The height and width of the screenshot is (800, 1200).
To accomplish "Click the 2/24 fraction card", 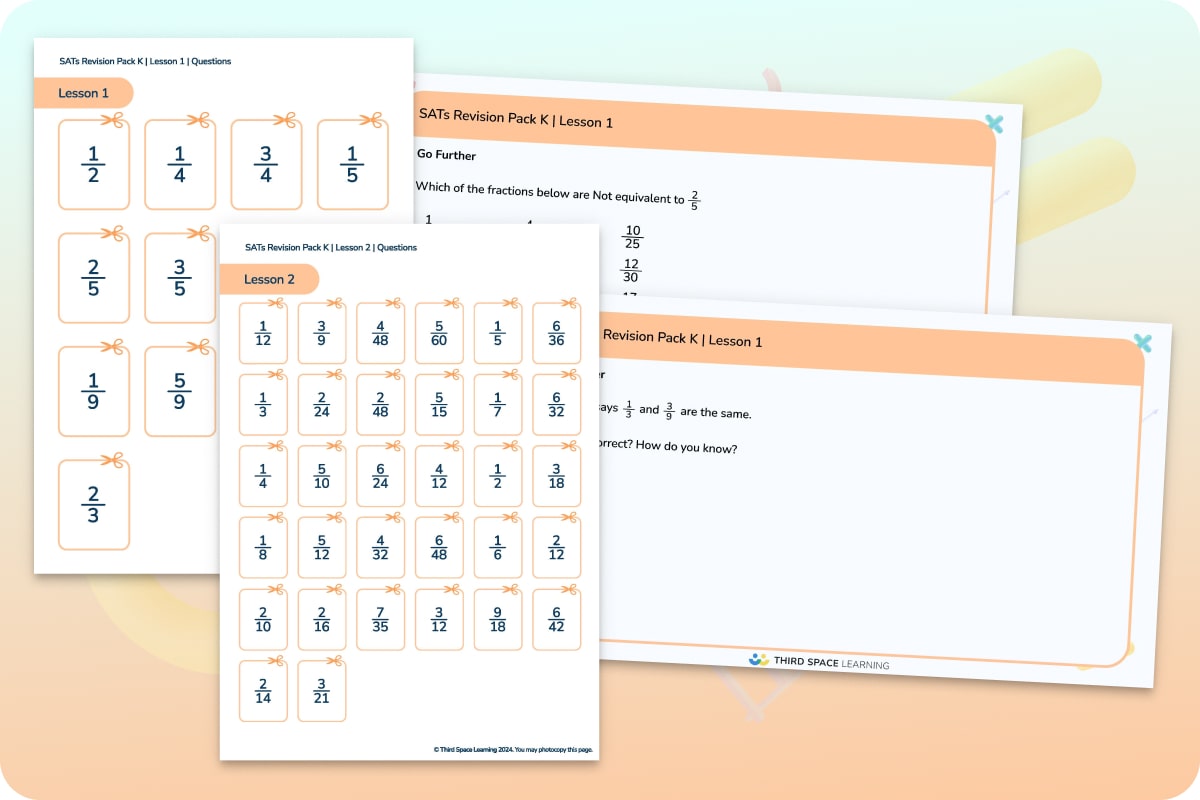I will (322, 405).
